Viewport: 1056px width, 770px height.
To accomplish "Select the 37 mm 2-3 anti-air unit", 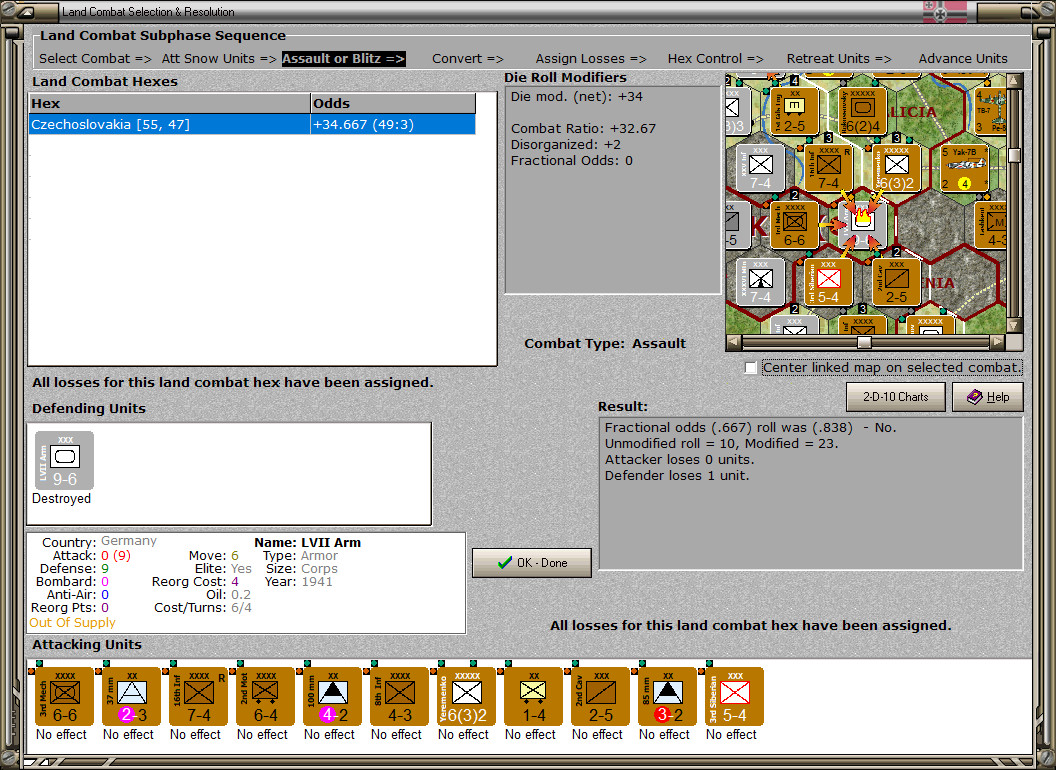I will pyautogui.click(x=131, y=696).
